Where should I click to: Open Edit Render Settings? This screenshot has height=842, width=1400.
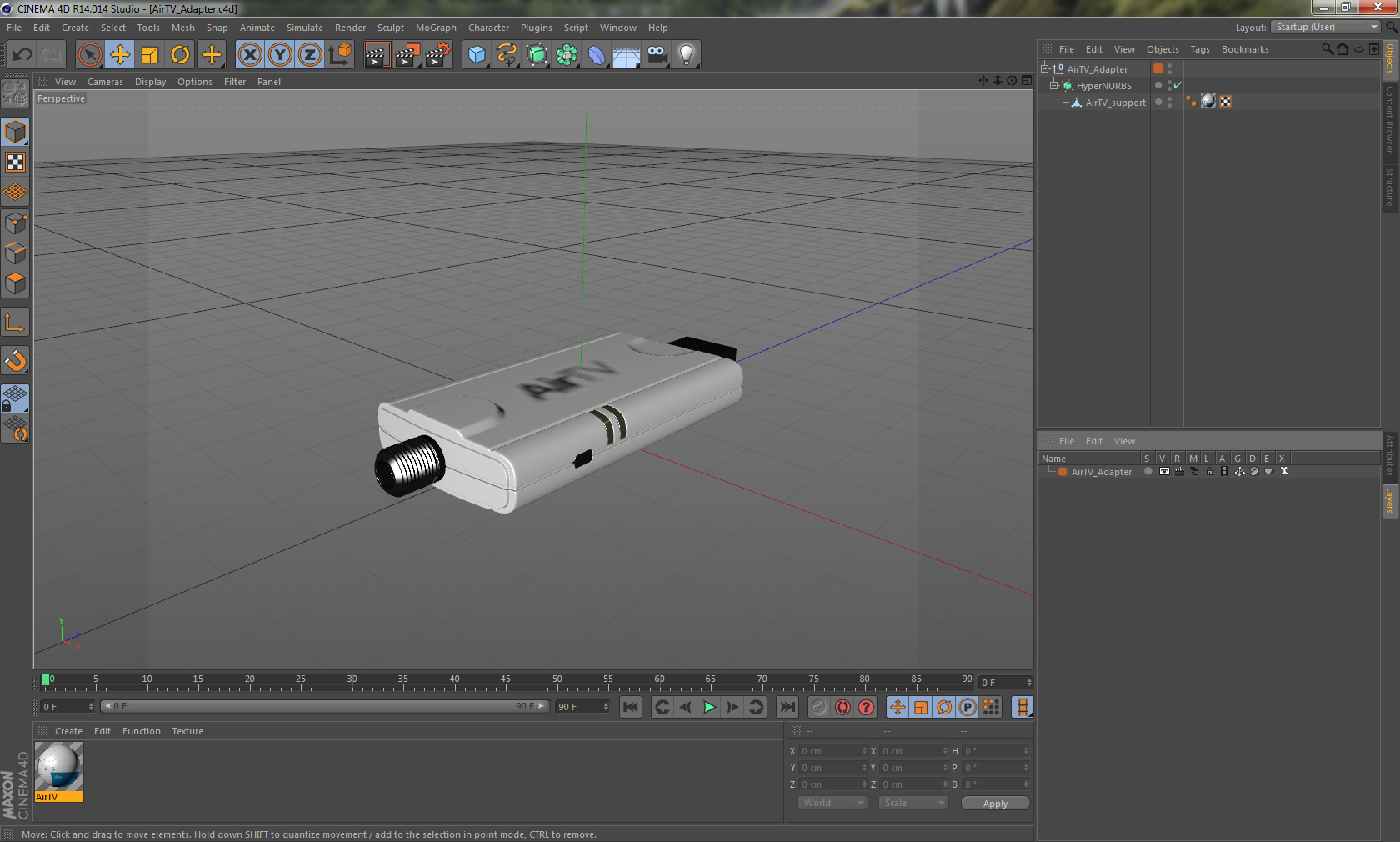[438, 55]
